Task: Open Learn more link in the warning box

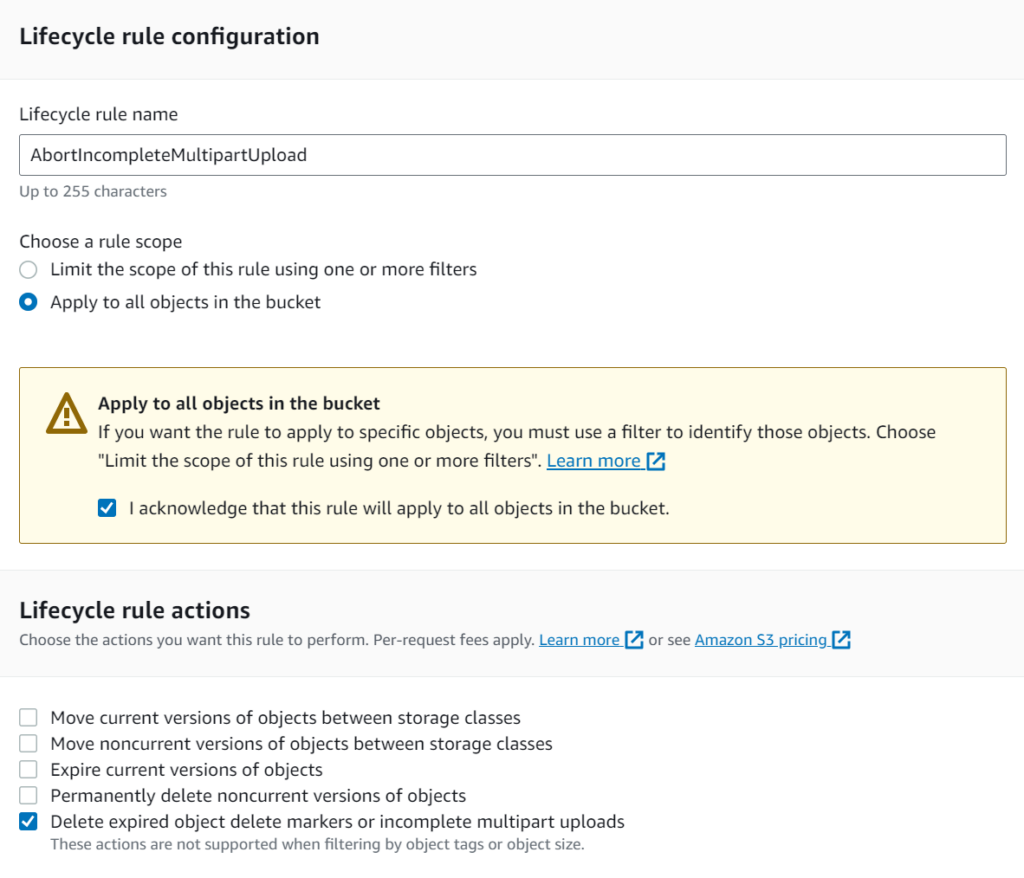Action: (x=593, y=461)
